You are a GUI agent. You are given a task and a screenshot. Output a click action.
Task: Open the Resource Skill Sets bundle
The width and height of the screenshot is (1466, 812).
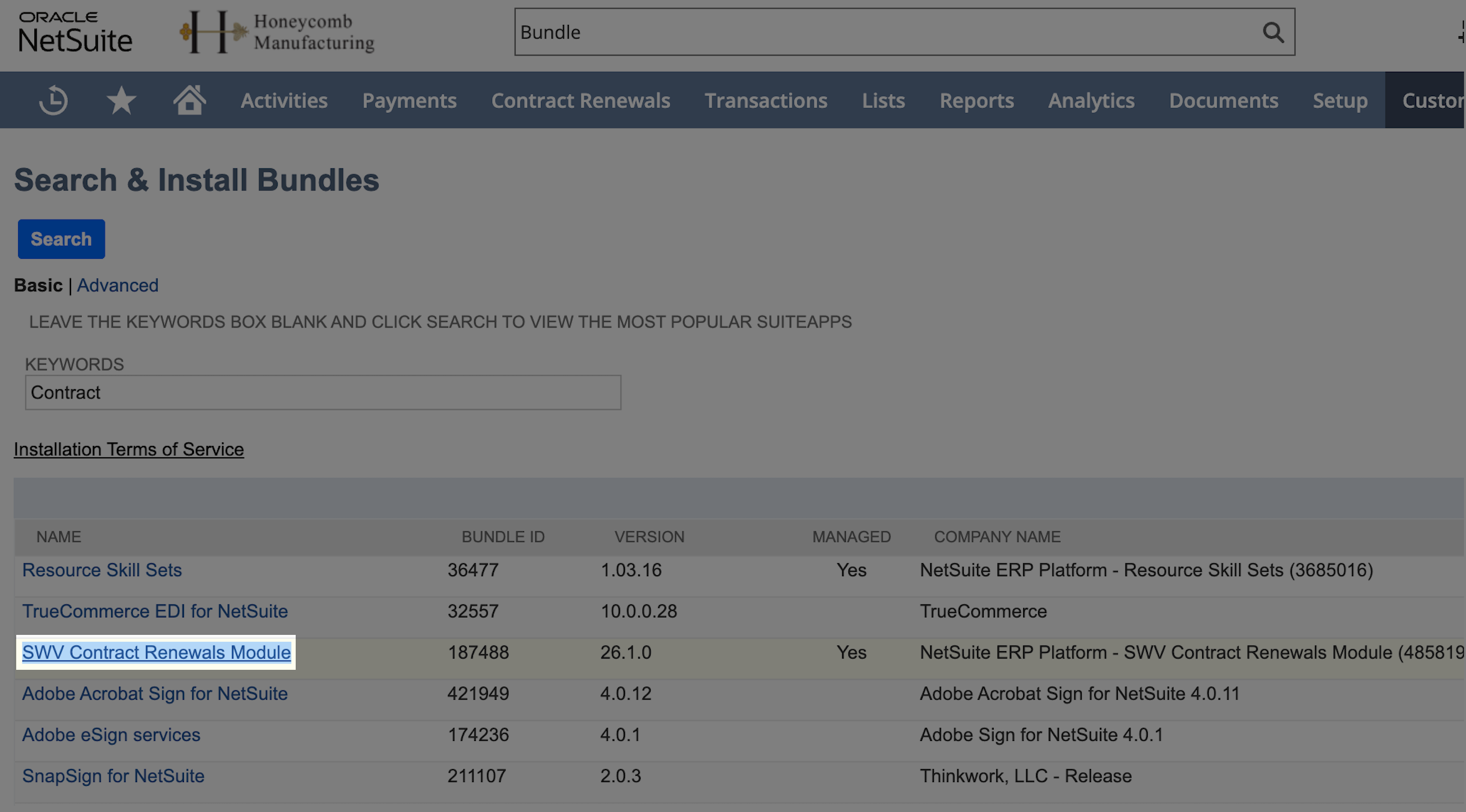point(102,570)
